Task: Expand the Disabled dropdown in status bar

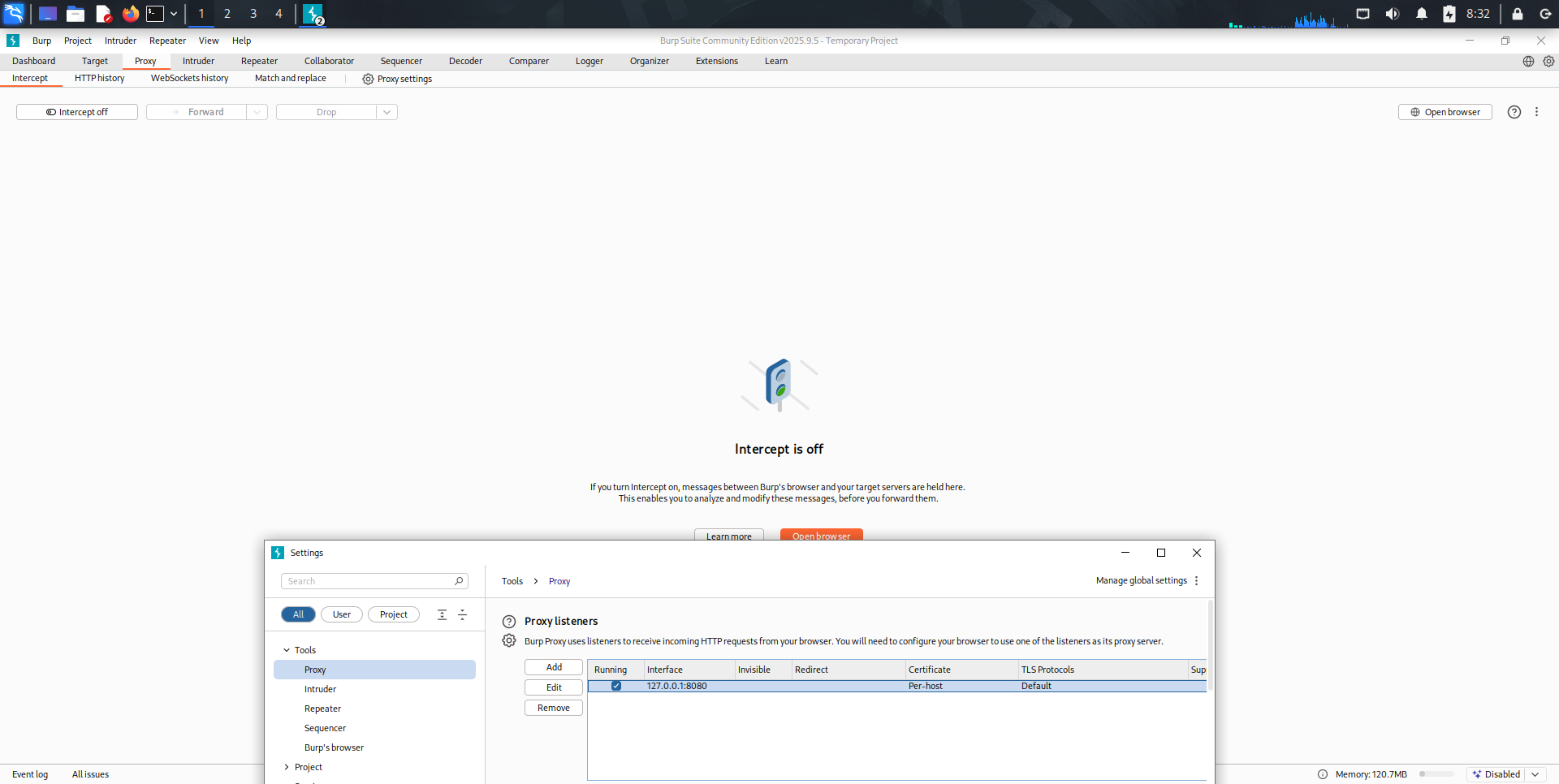Action: [1535, 774]
